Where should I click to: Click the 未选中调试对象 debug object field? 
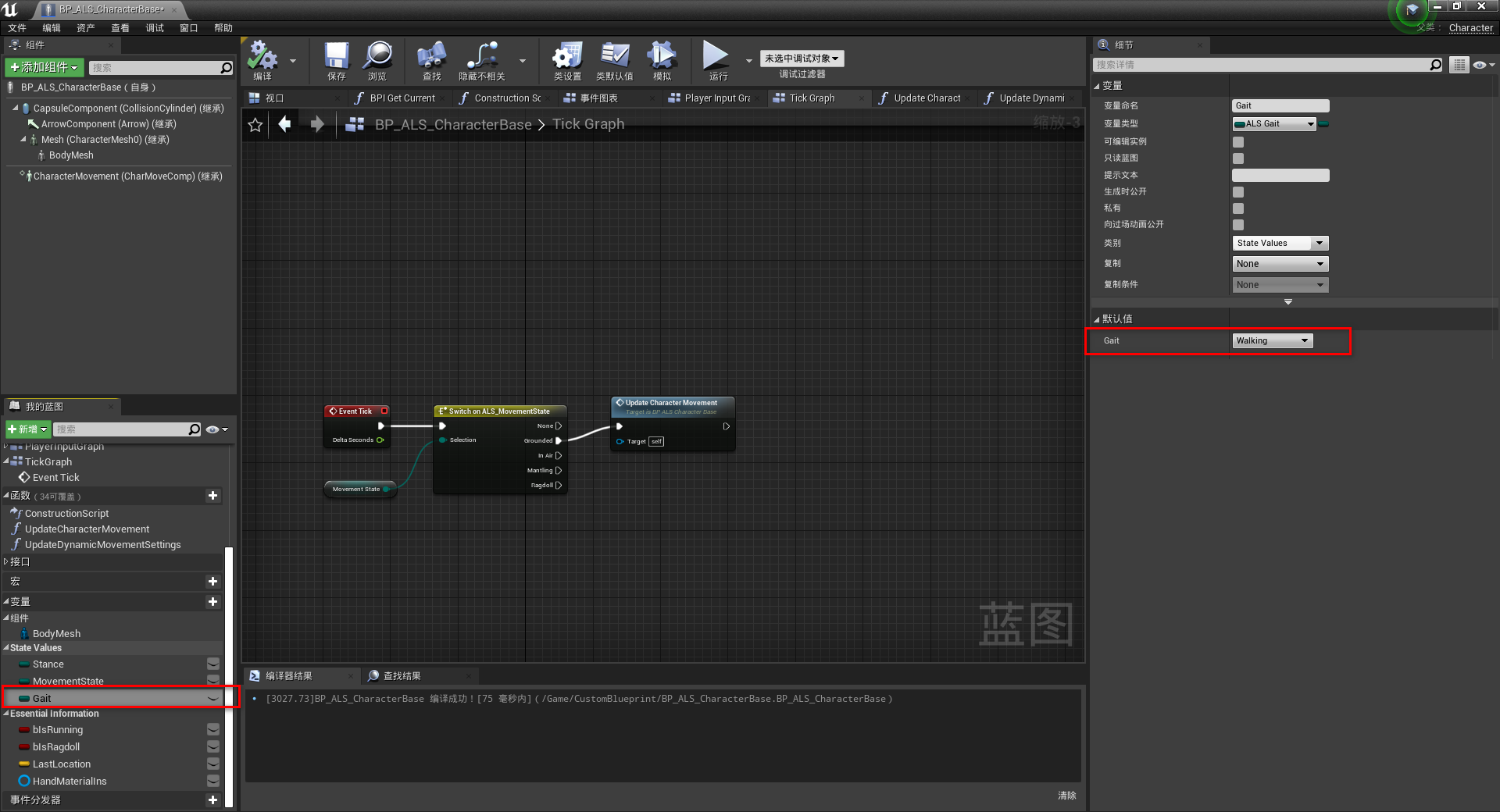click(801, 58)
